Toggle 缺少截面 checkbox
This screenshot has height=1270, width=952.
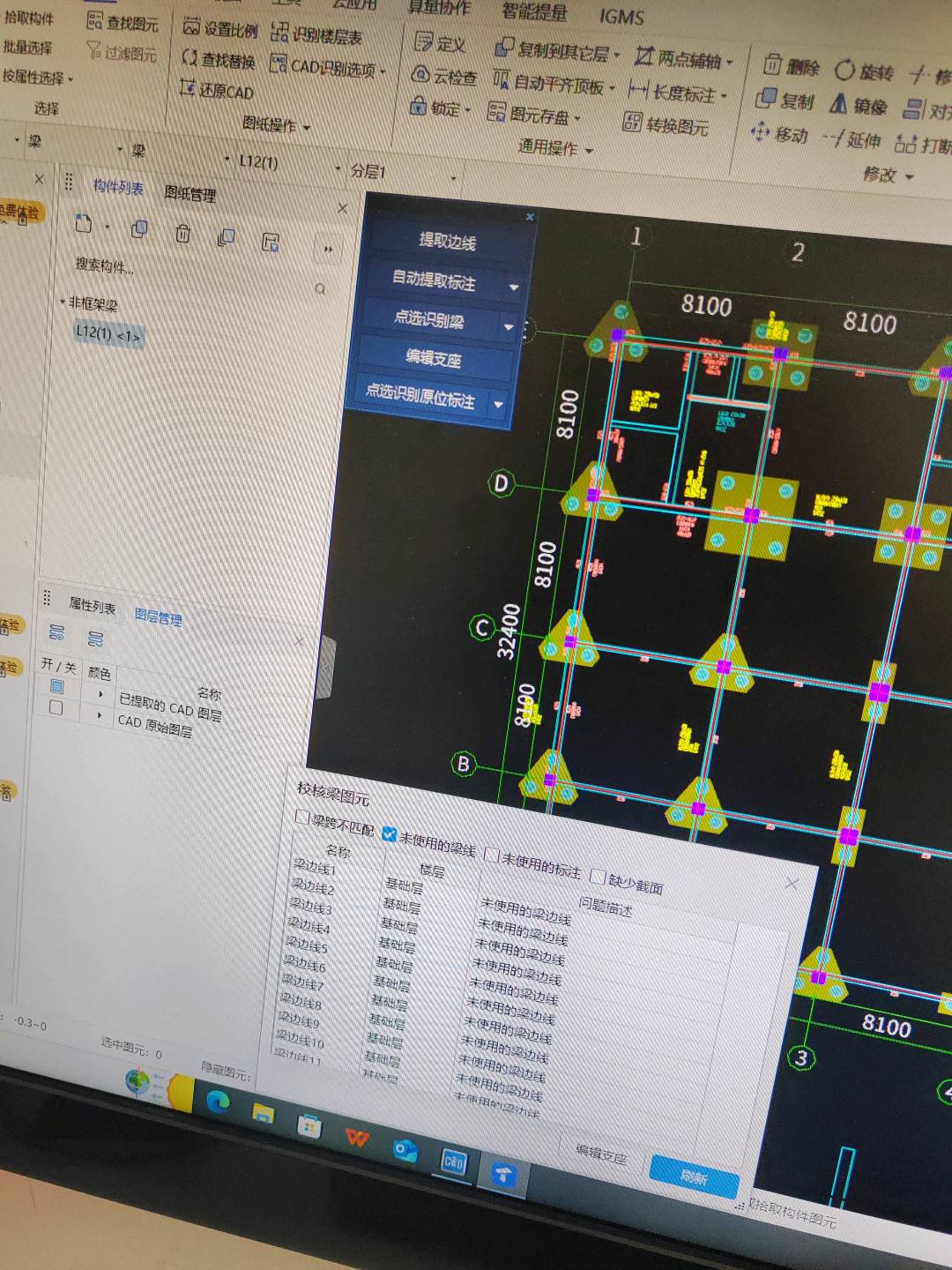click(x=597, y=877)
